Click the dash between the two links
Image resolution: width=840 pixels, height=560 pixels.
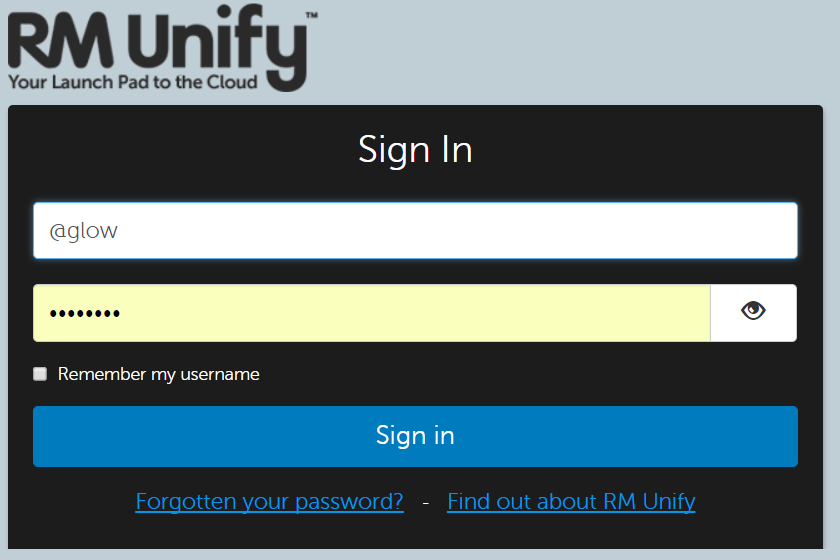(425, 503)
